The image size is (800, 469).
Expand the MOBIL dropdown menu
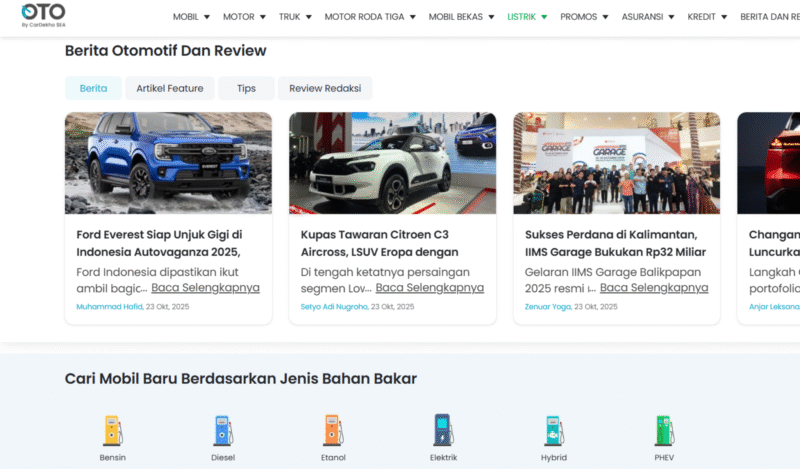[x=191, y=17]
